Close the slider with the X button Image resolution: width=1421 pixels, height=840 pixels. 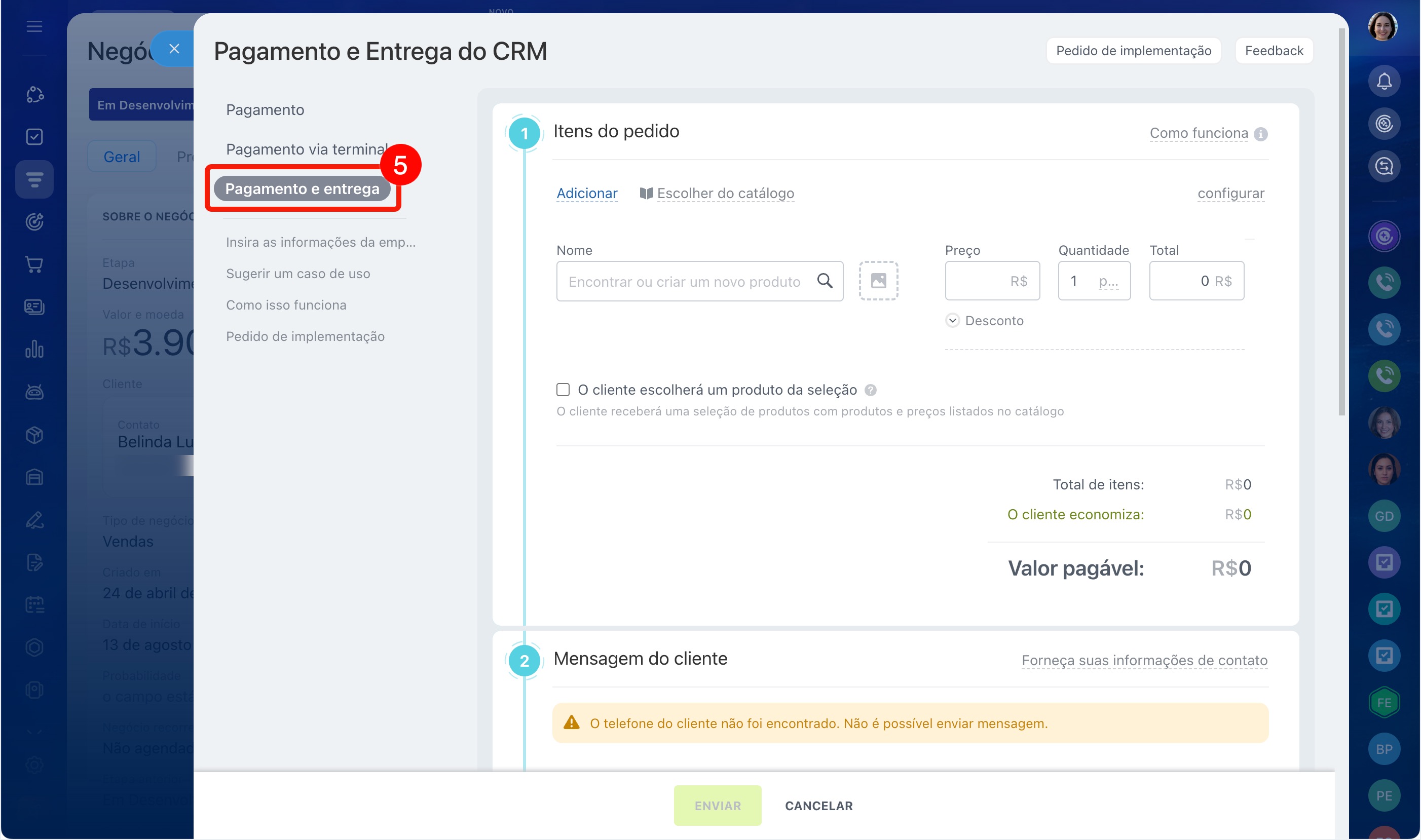(x=174, y=49)
